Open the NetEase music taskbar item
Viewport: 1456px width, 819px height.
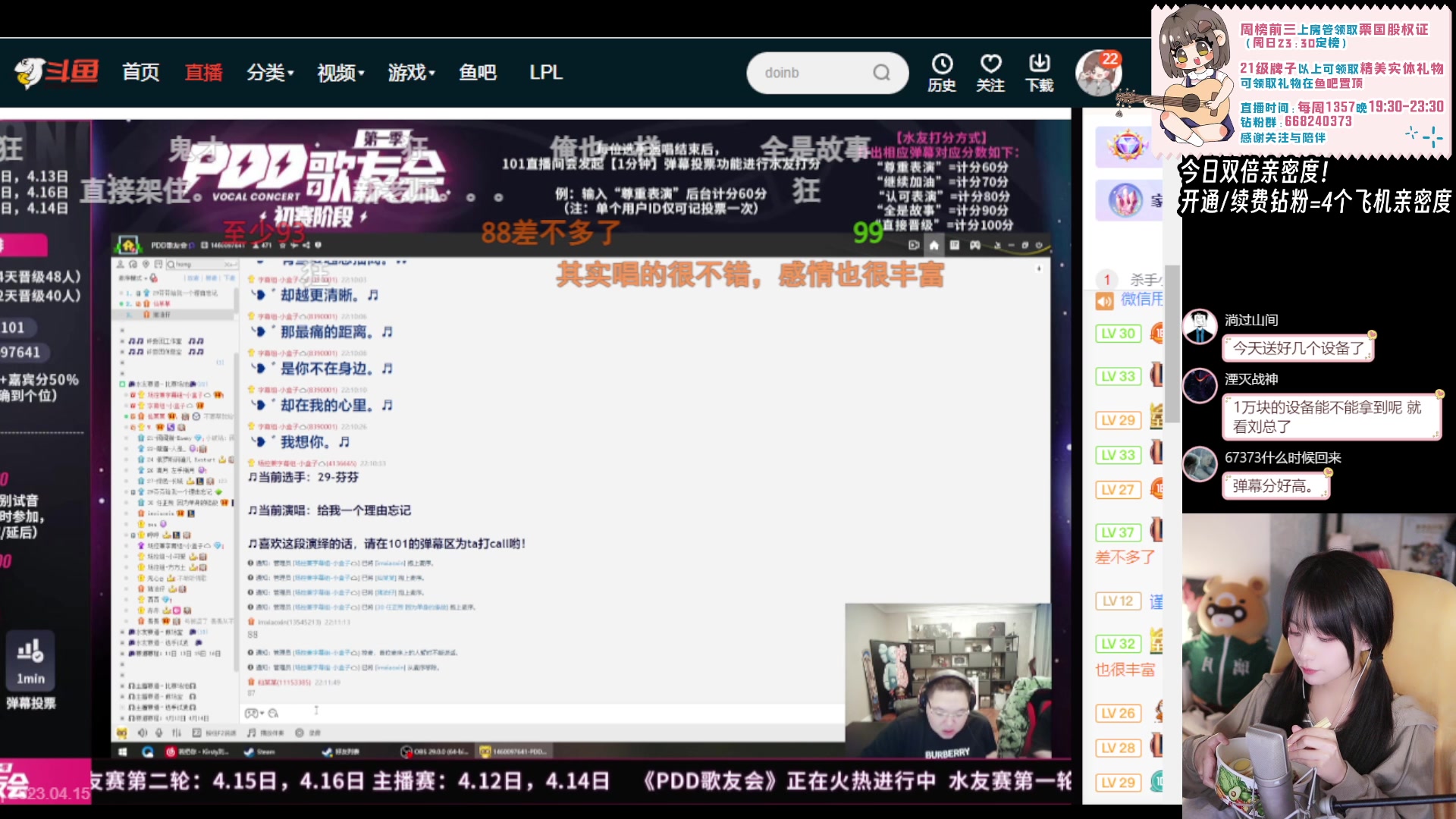(x=196, y=752)
